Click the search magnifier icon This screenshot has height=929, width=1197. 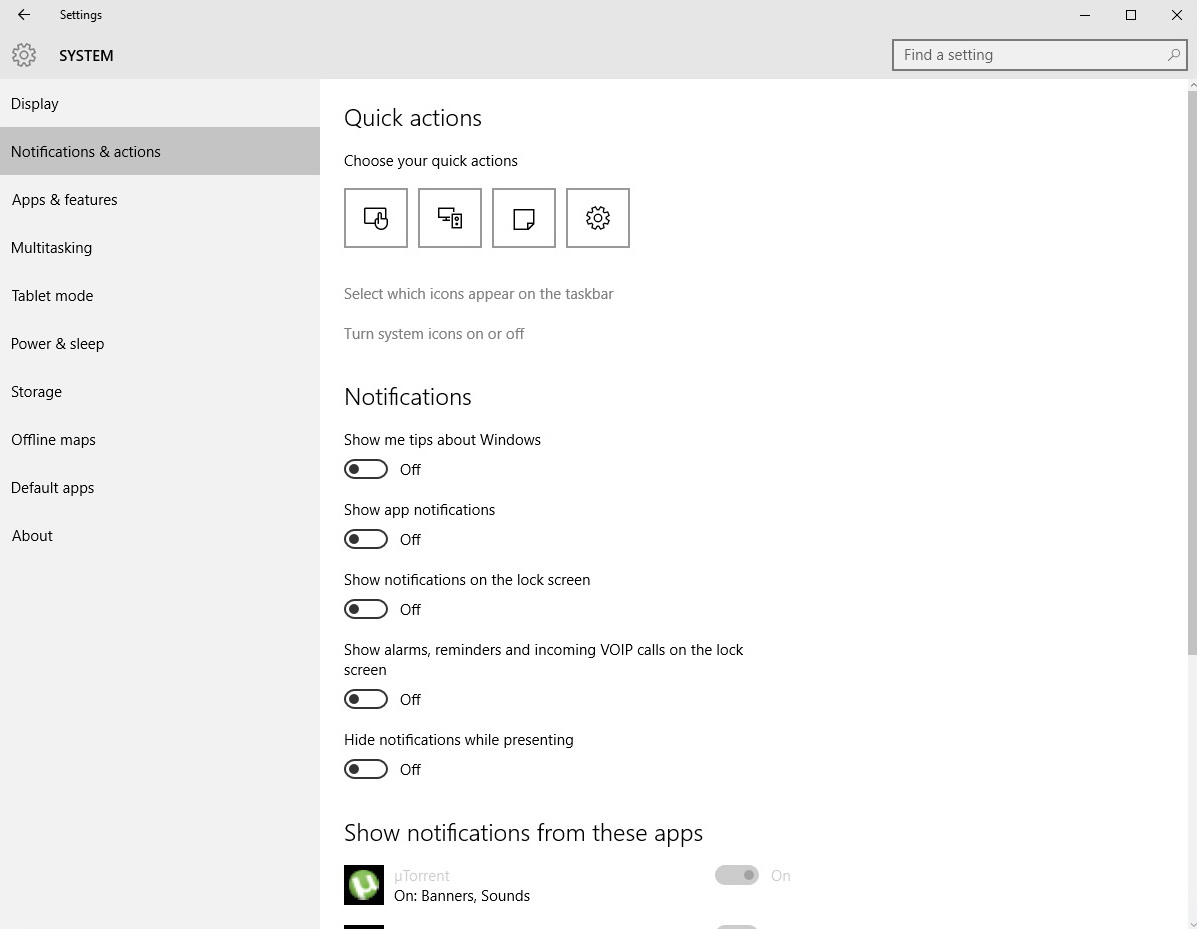(1173, 55)
